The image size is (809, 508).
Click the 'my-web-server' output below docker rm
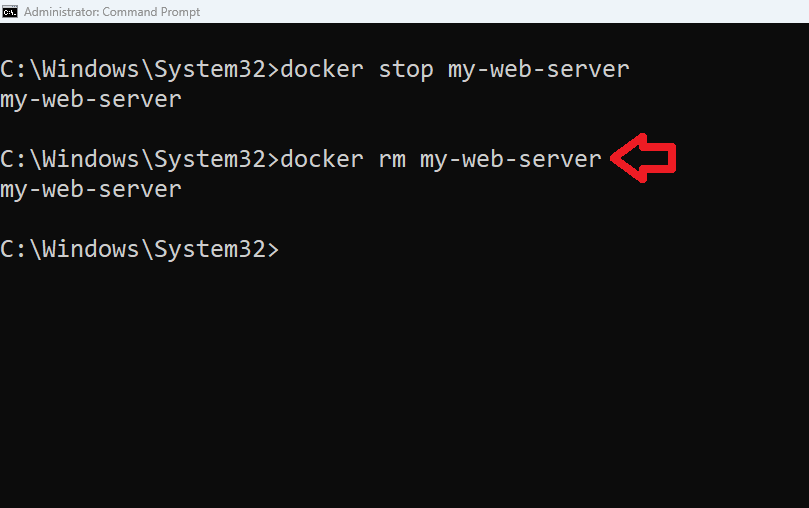pyautogui.click(x=91, y=189)
